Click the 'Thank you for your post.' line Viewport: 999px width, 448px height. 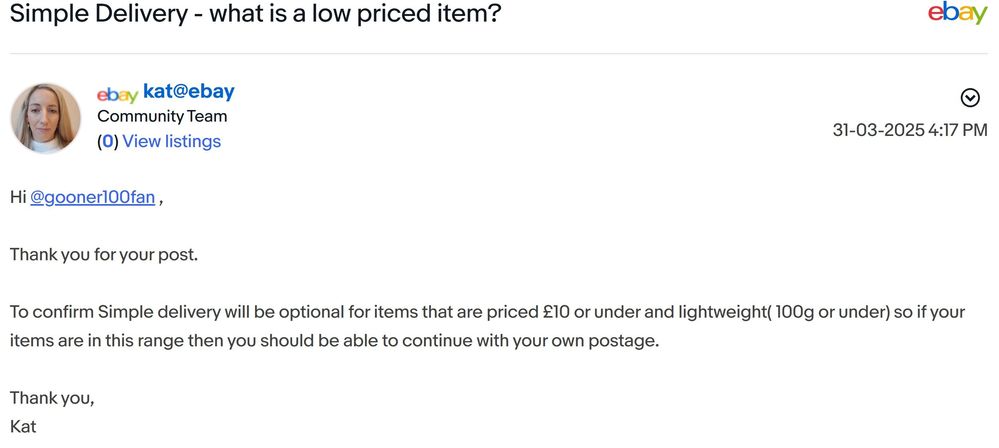coord(104,255)
